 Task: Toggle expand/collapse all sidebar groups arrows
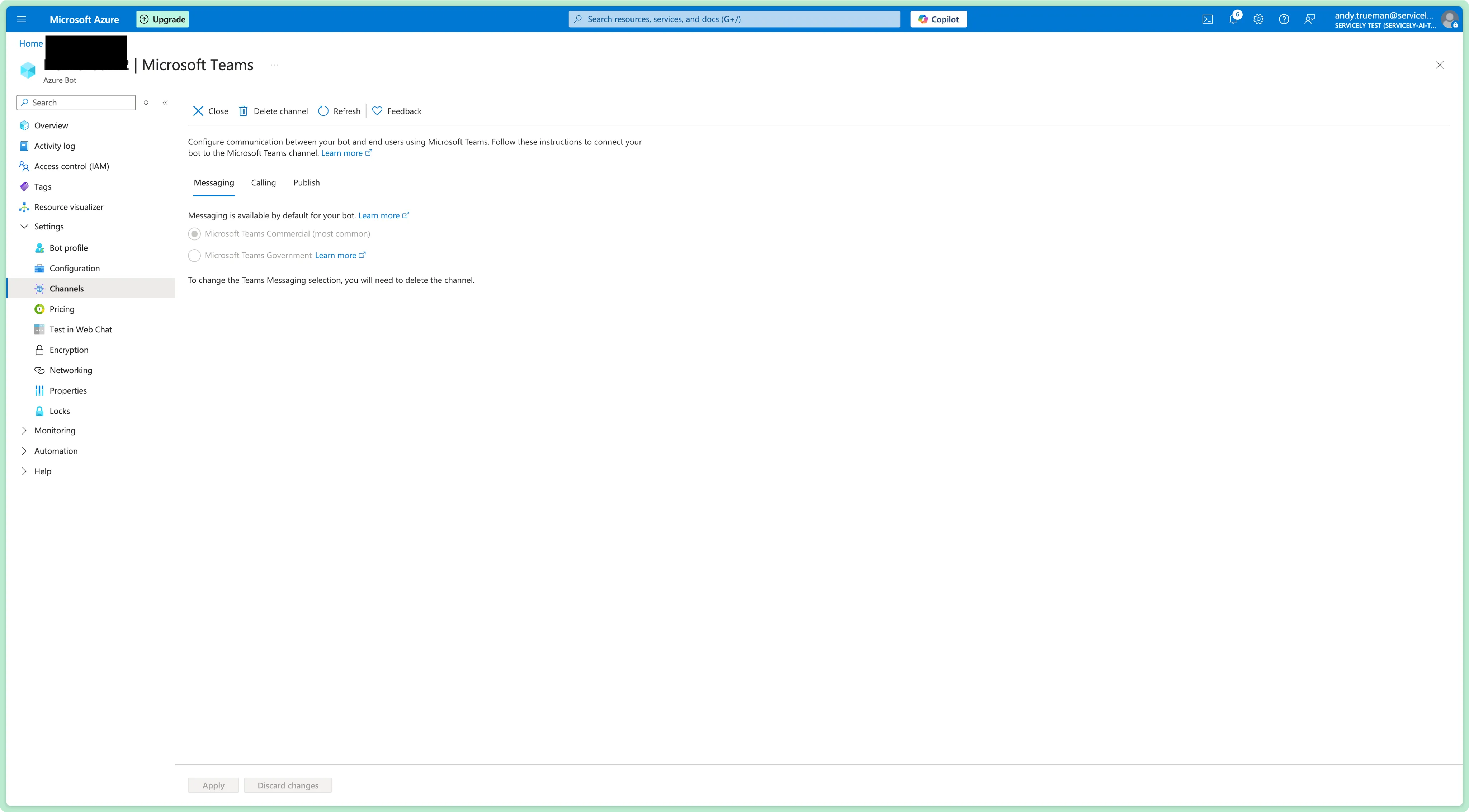tap(146, 103)
